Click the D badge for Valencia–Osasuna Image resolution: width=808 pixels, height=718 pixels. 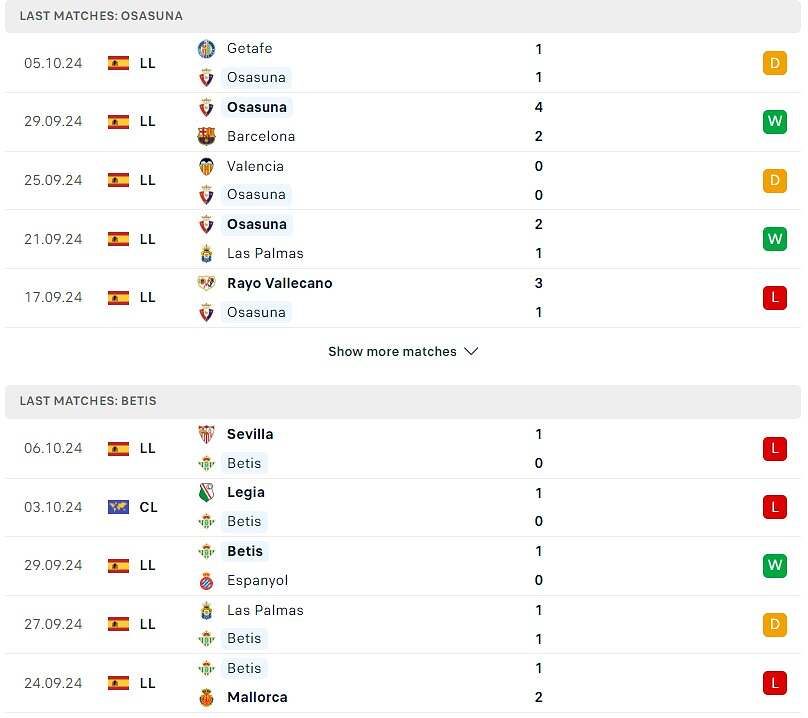pos(774,181)
